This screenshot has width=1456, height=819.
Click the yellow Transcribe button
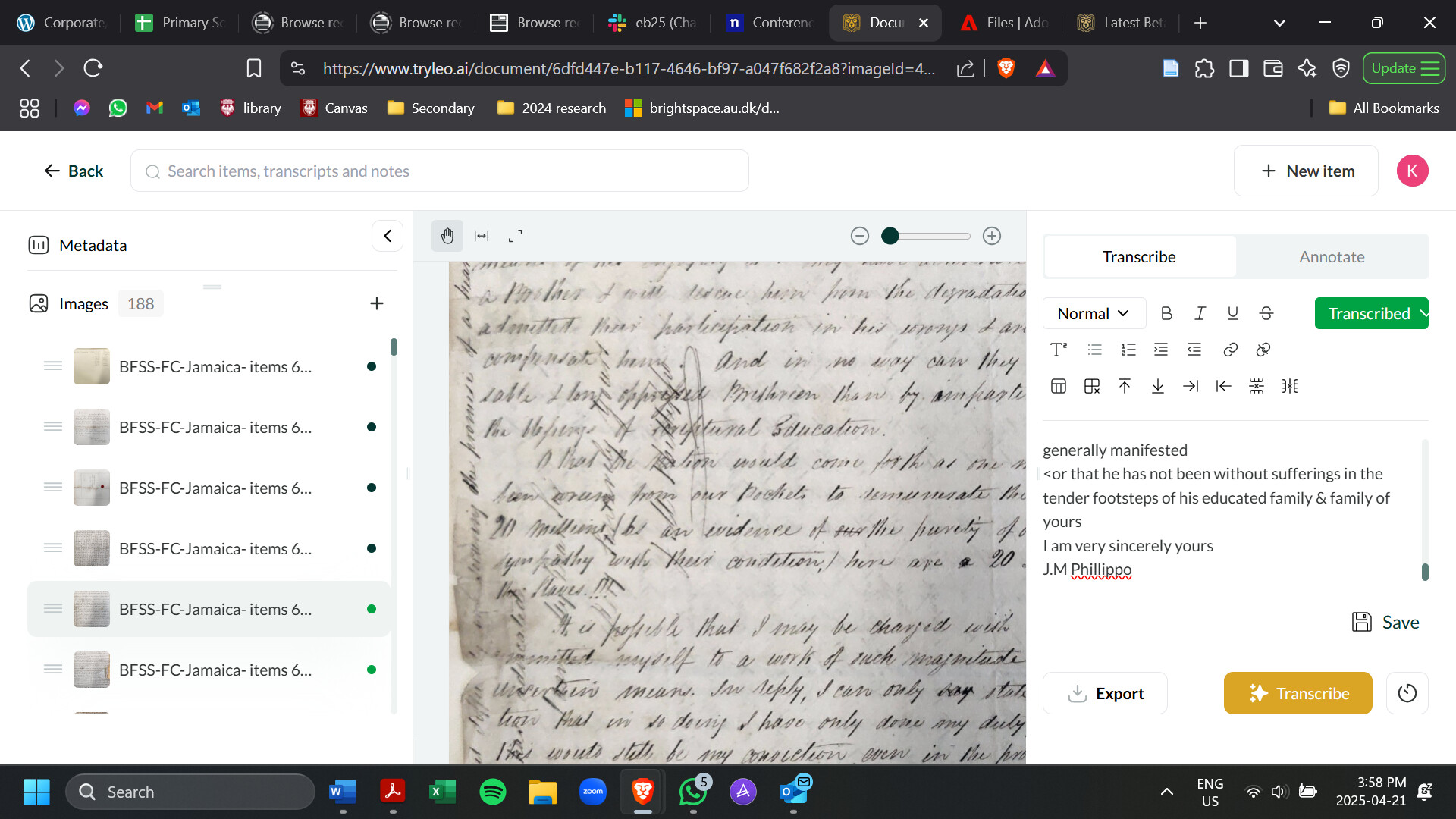[x=1298, y=693]
